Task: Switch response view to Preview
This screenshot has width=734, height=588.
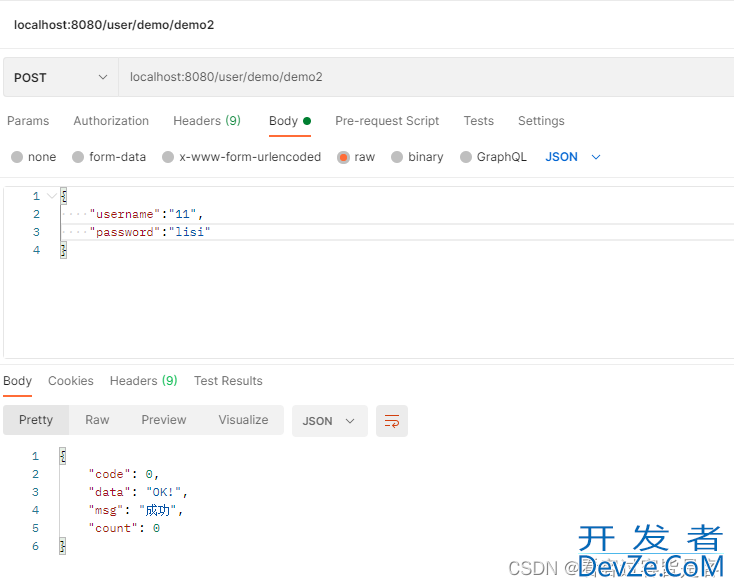Action: point(164,420)
